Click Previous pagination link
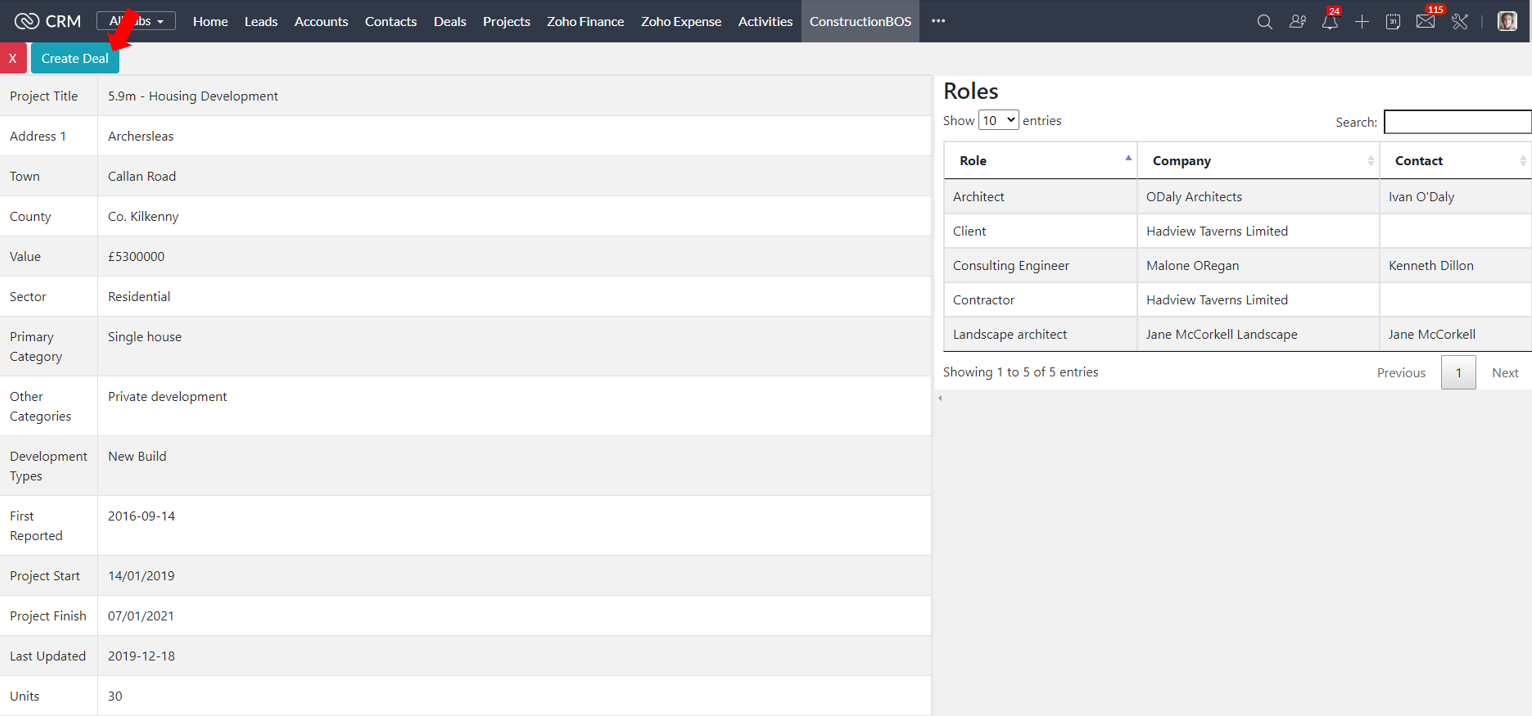1532x716 pixels. click(x=1401, y=372)
